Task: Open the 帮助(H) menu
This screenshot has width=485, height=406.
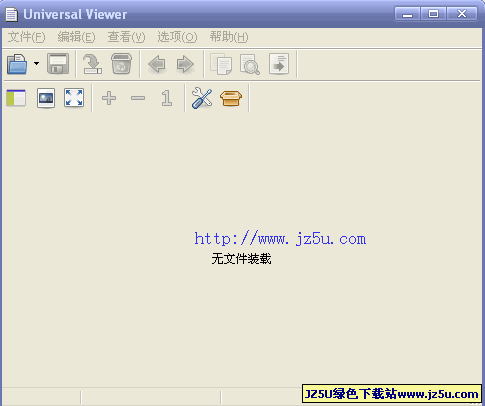Action: tap(229, 37)
